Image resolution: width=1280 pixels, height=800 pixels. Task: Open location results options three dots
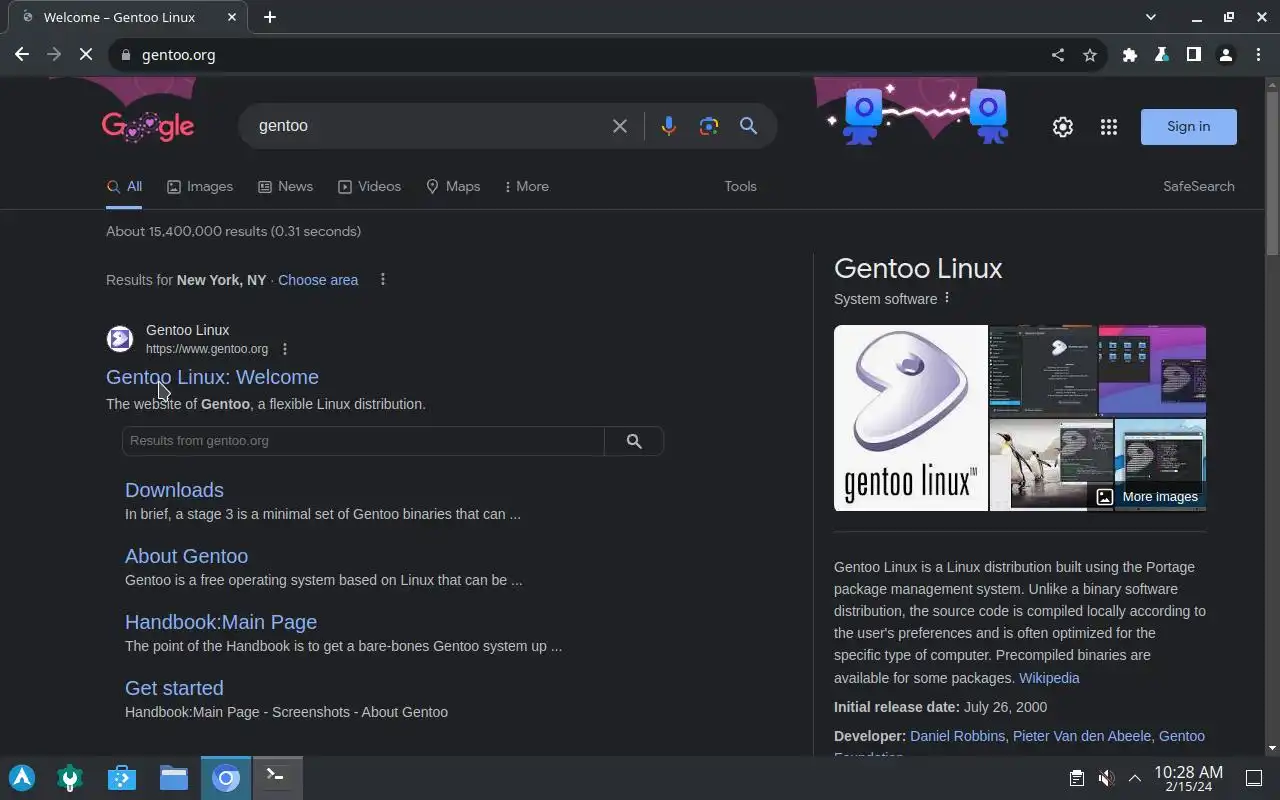(x=382, y=280)
